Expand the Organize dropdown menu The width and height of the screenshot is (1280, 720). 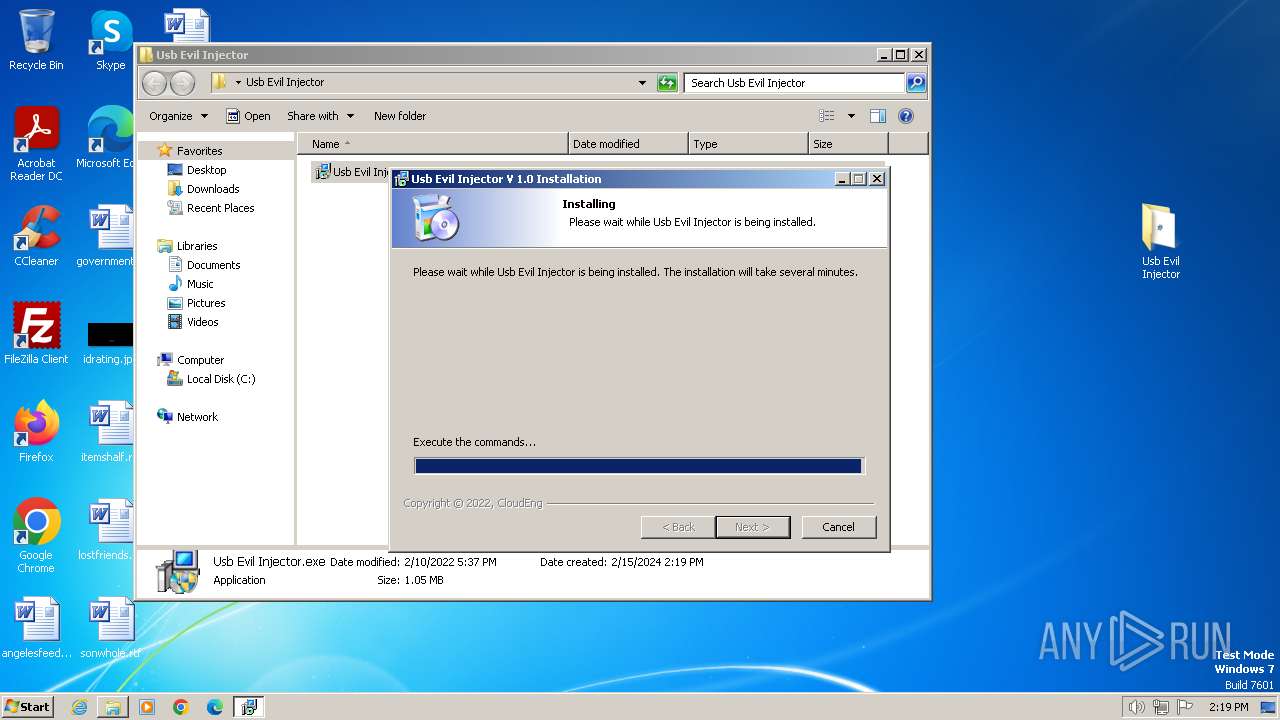[178, 116]
